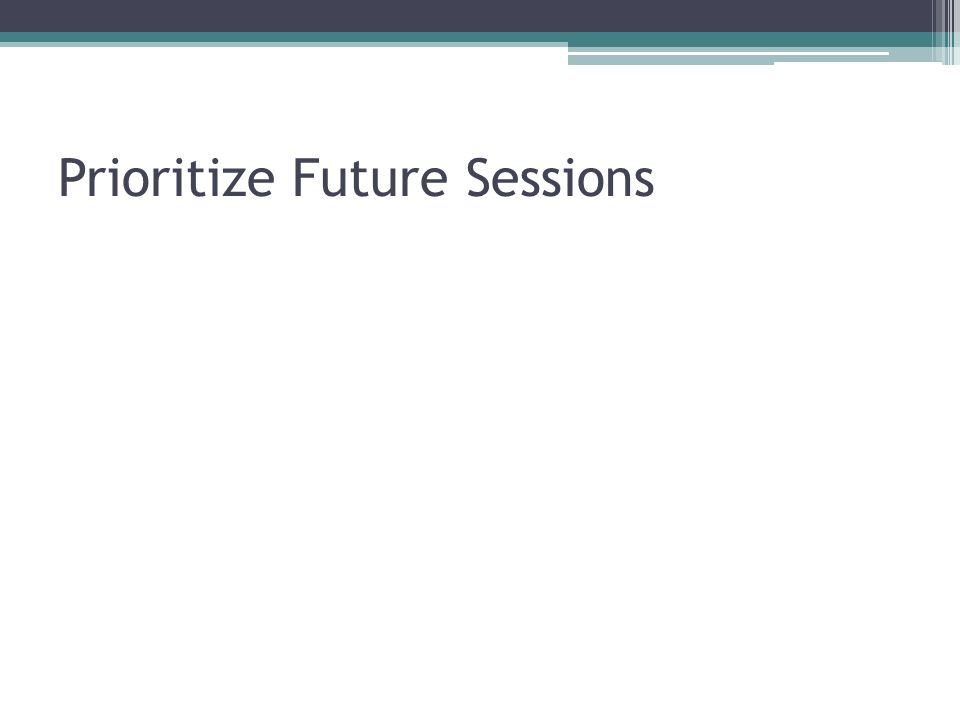Select the word "Prioritize" in title

pyautogui.click(x=166, y=178)
